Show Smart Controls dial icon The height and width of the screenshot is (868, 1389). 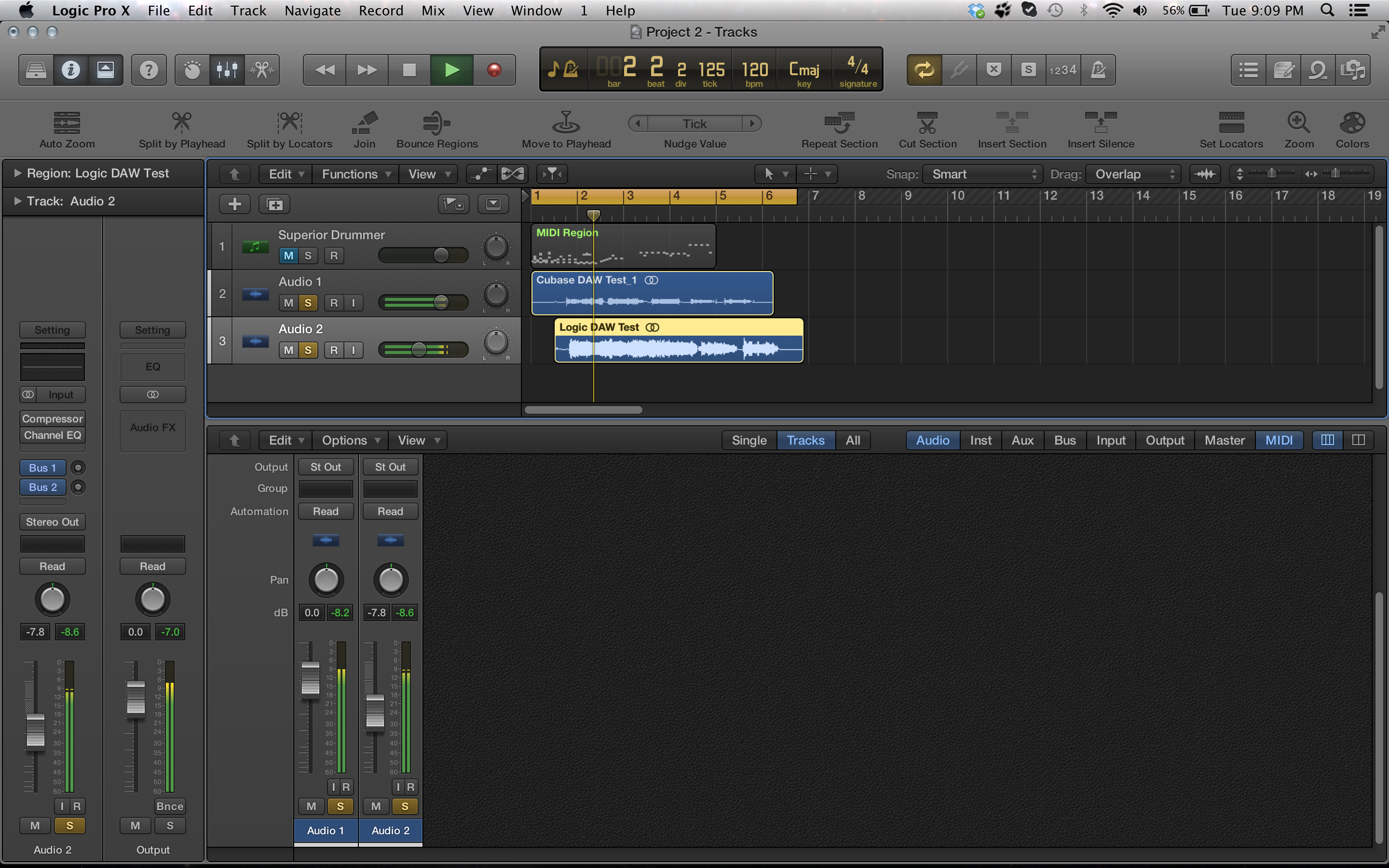pyautogui.click(x=192, y=70)
